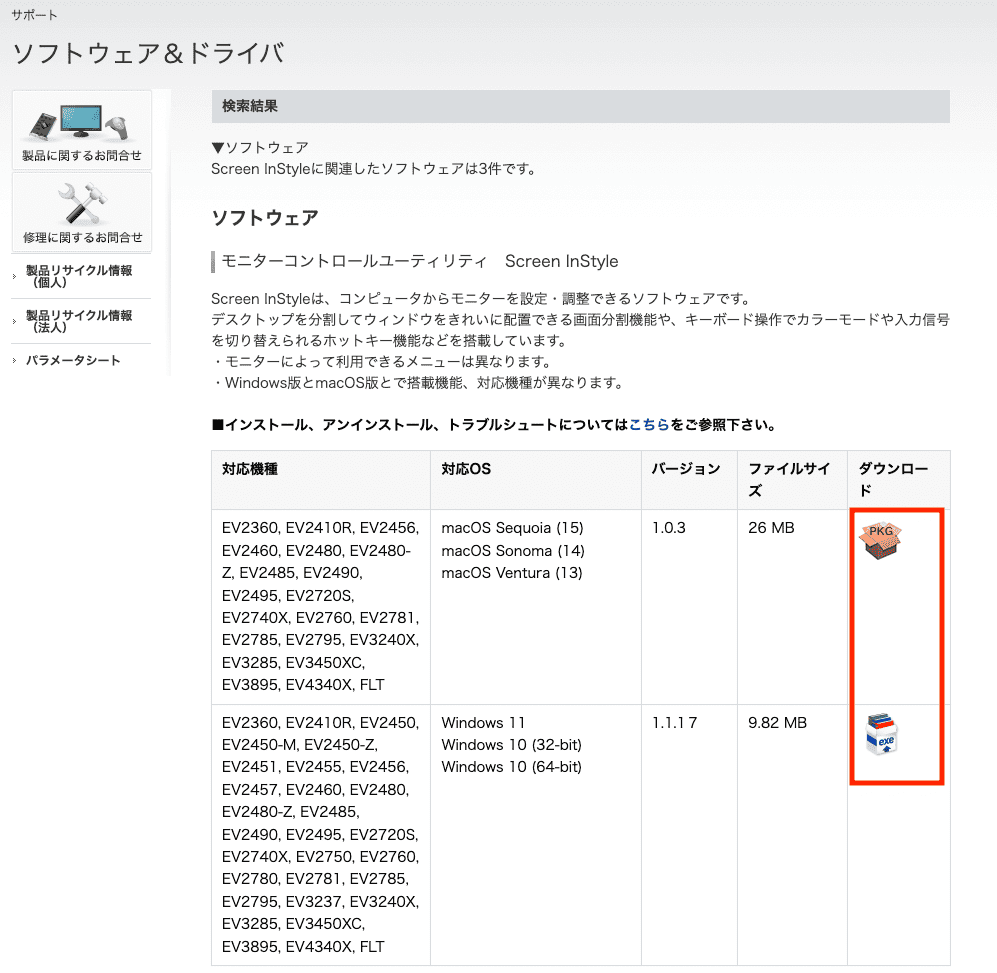Click モニターコントロールユーティリティ Screen InStyle heading

tap(420, 261)
